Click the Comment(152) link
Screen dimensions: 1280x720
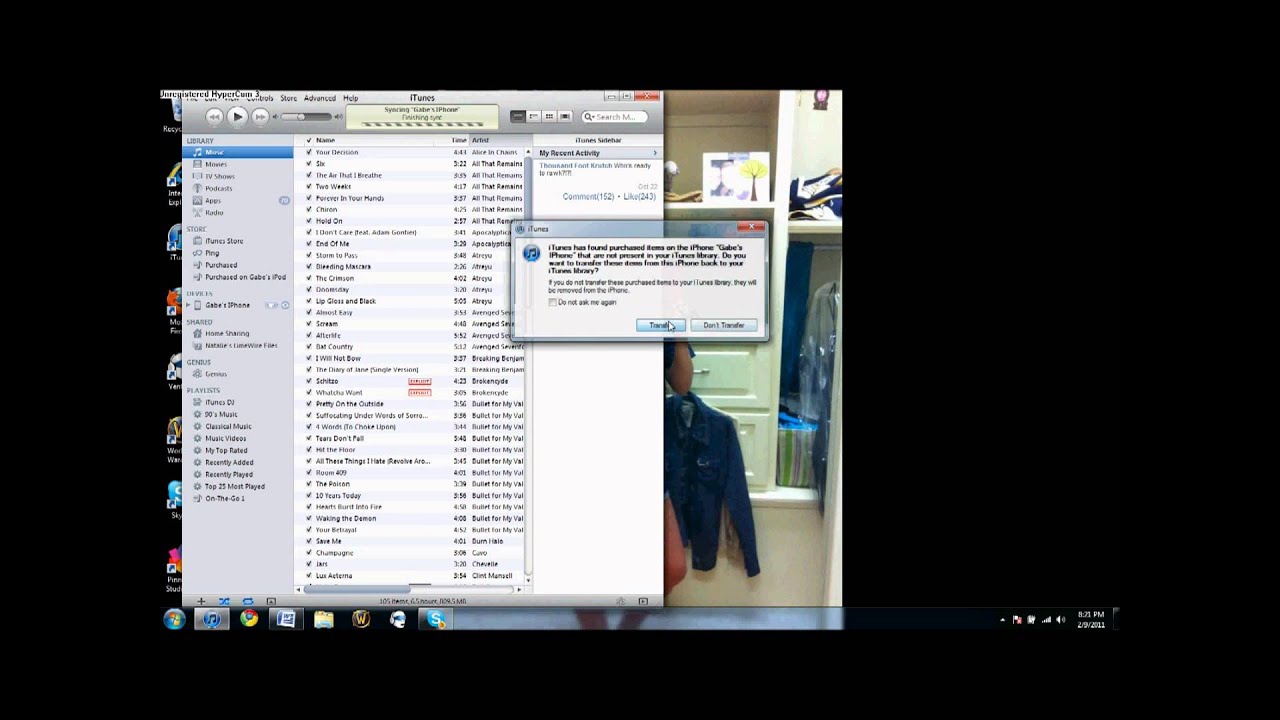pos(588,196)
